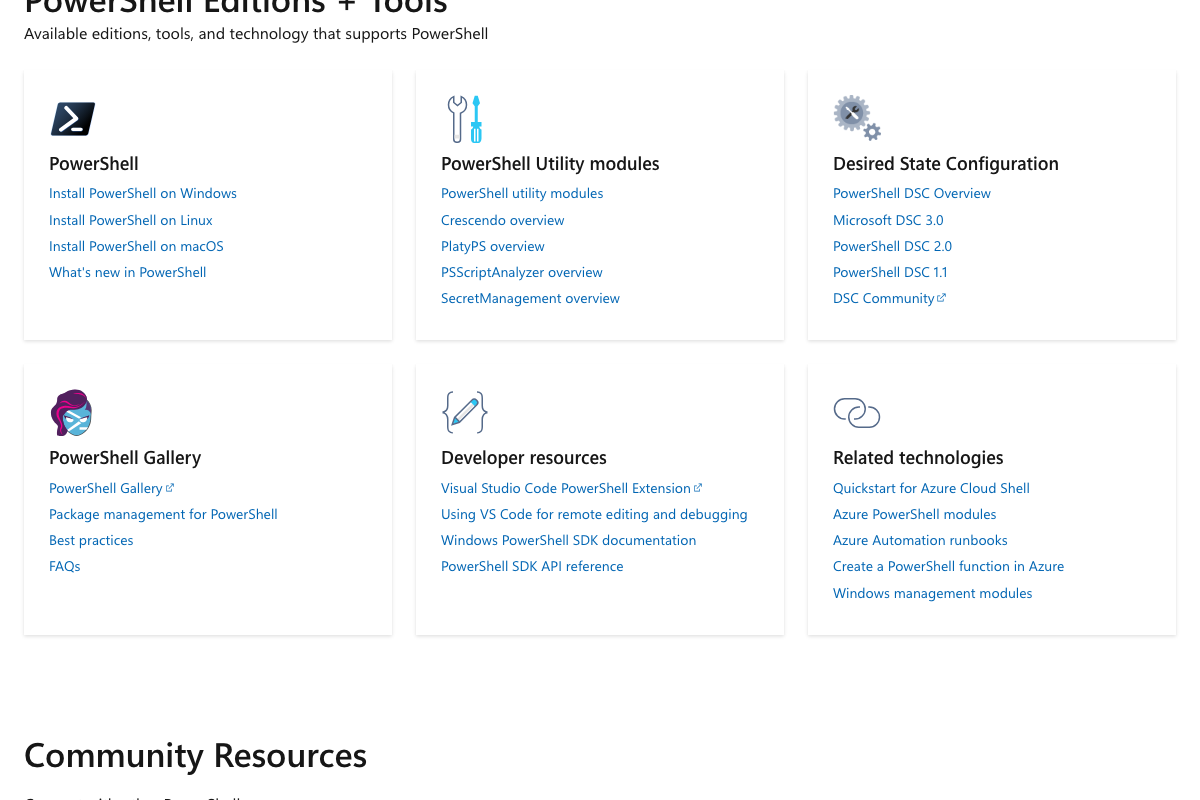Screen dimensions: 1200x800
Task: Click the PowerShell Utility modules heading
Action: [x=550, y=164]
